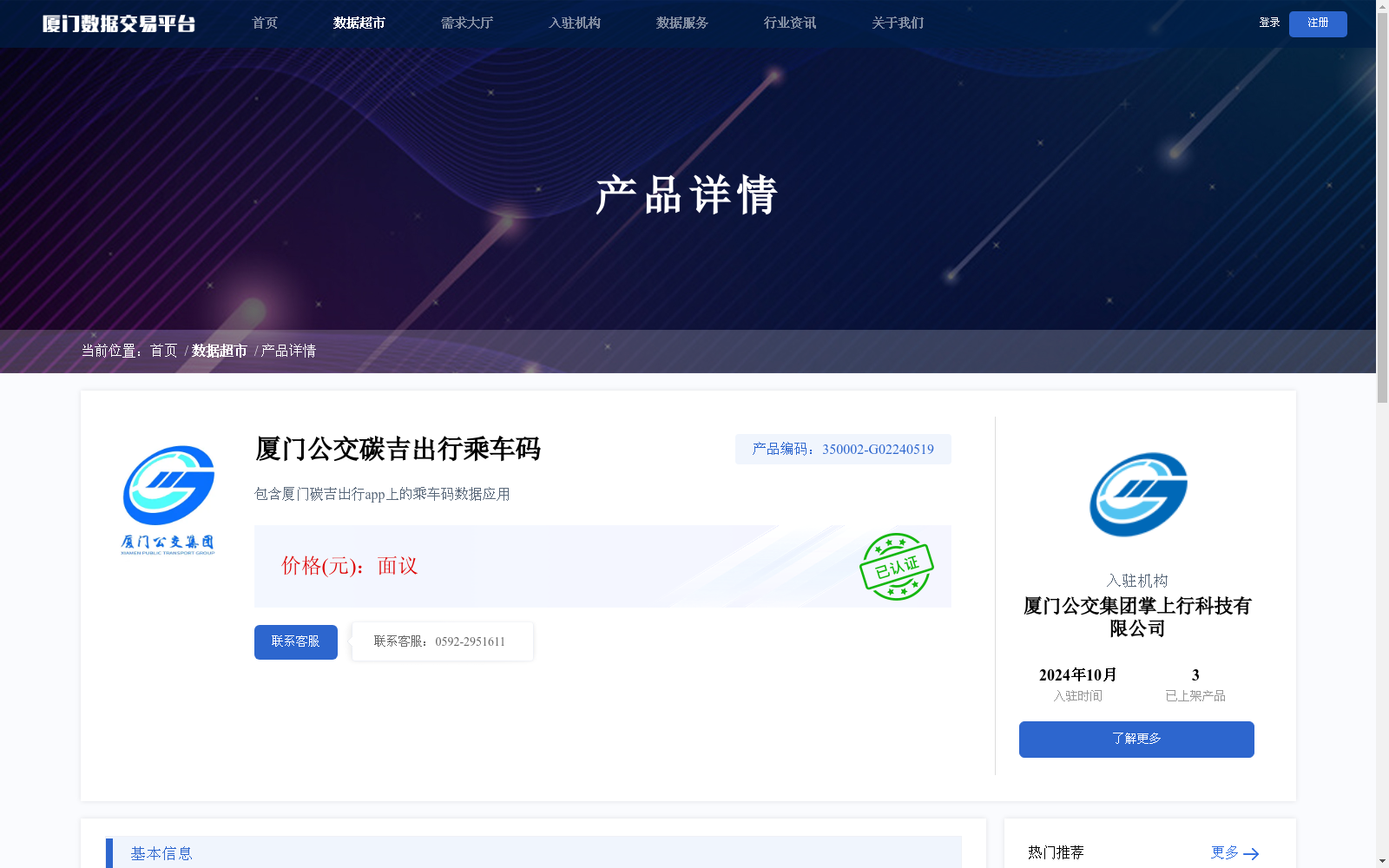Click the organization name 厦门公交集团掌上行科技有限公司
The image size is (1389, 868).
coord(1137,617)
